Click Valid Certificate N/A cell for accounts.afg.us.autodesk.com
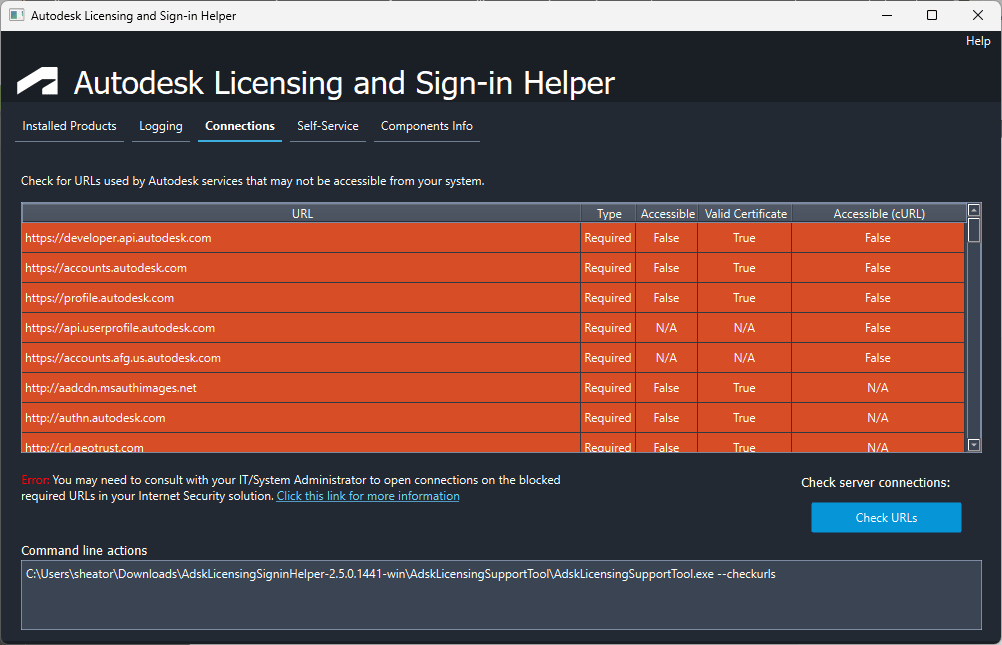 click(744, 358)
